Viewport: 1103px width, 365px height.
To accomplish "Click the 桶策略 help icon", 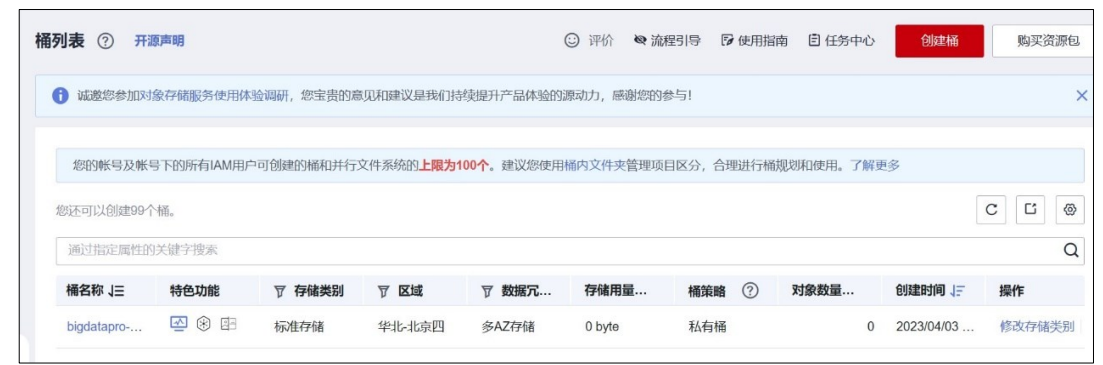I will (x=751, y=290).
